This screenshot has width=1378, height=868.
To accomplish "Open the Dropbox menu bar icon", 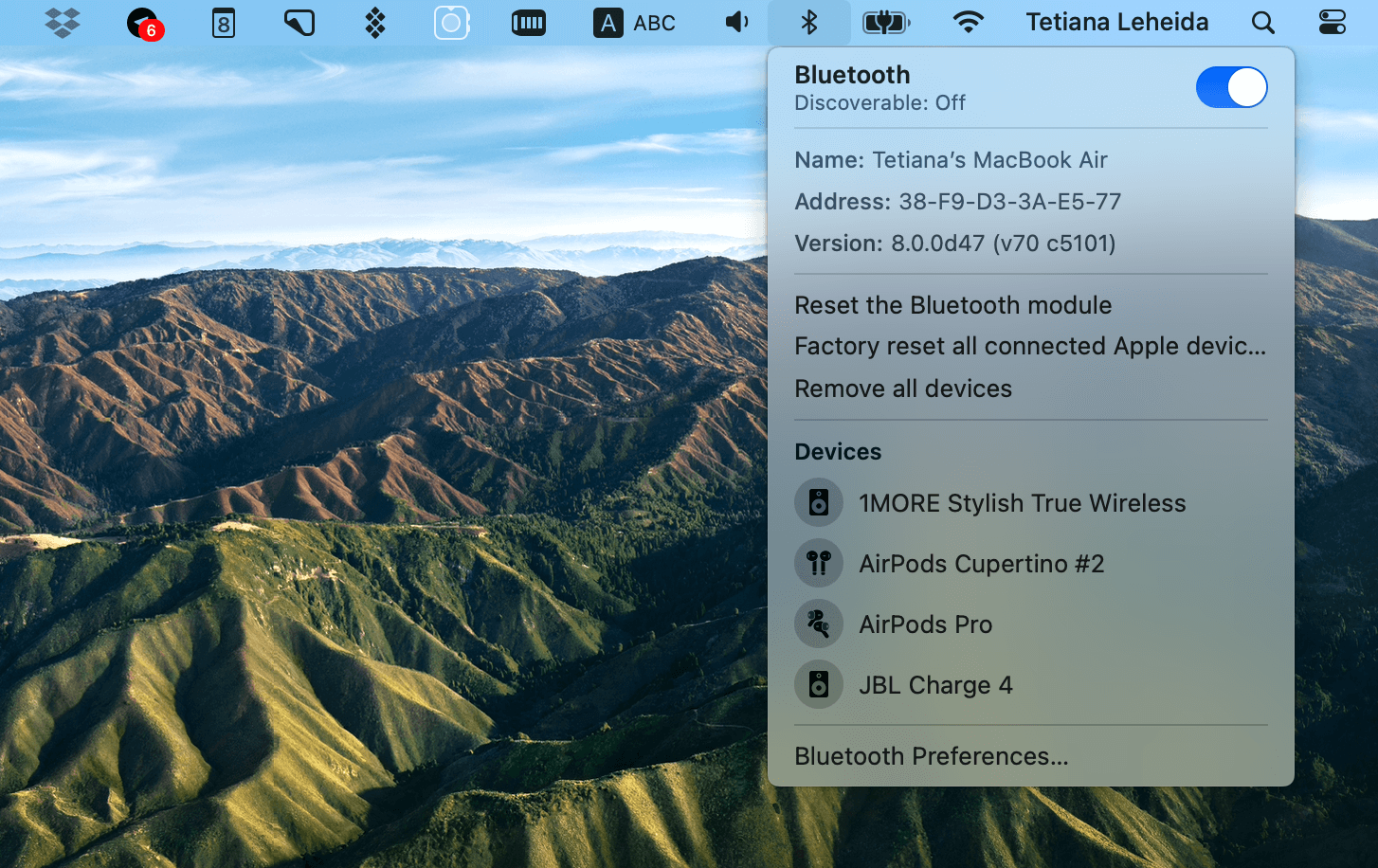I will [x=63, y=22].
